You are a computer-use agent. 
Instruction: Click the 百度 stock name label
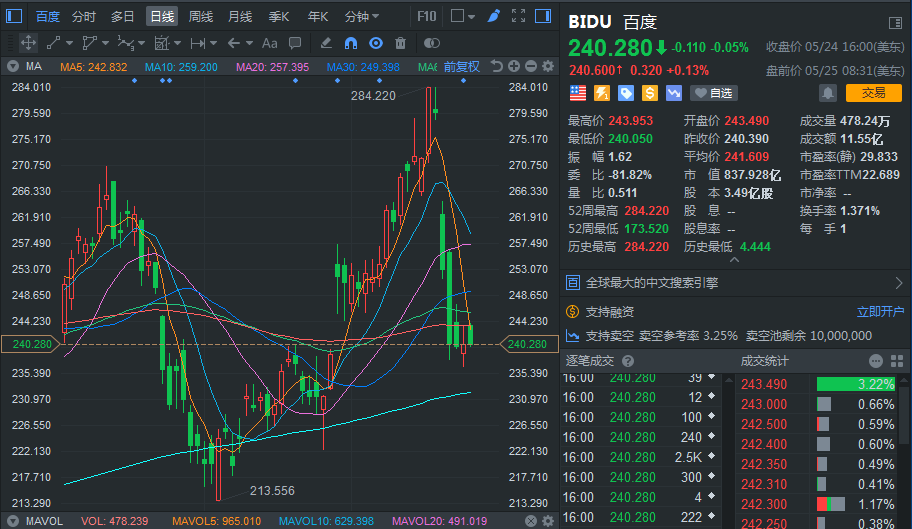(48, 16)
